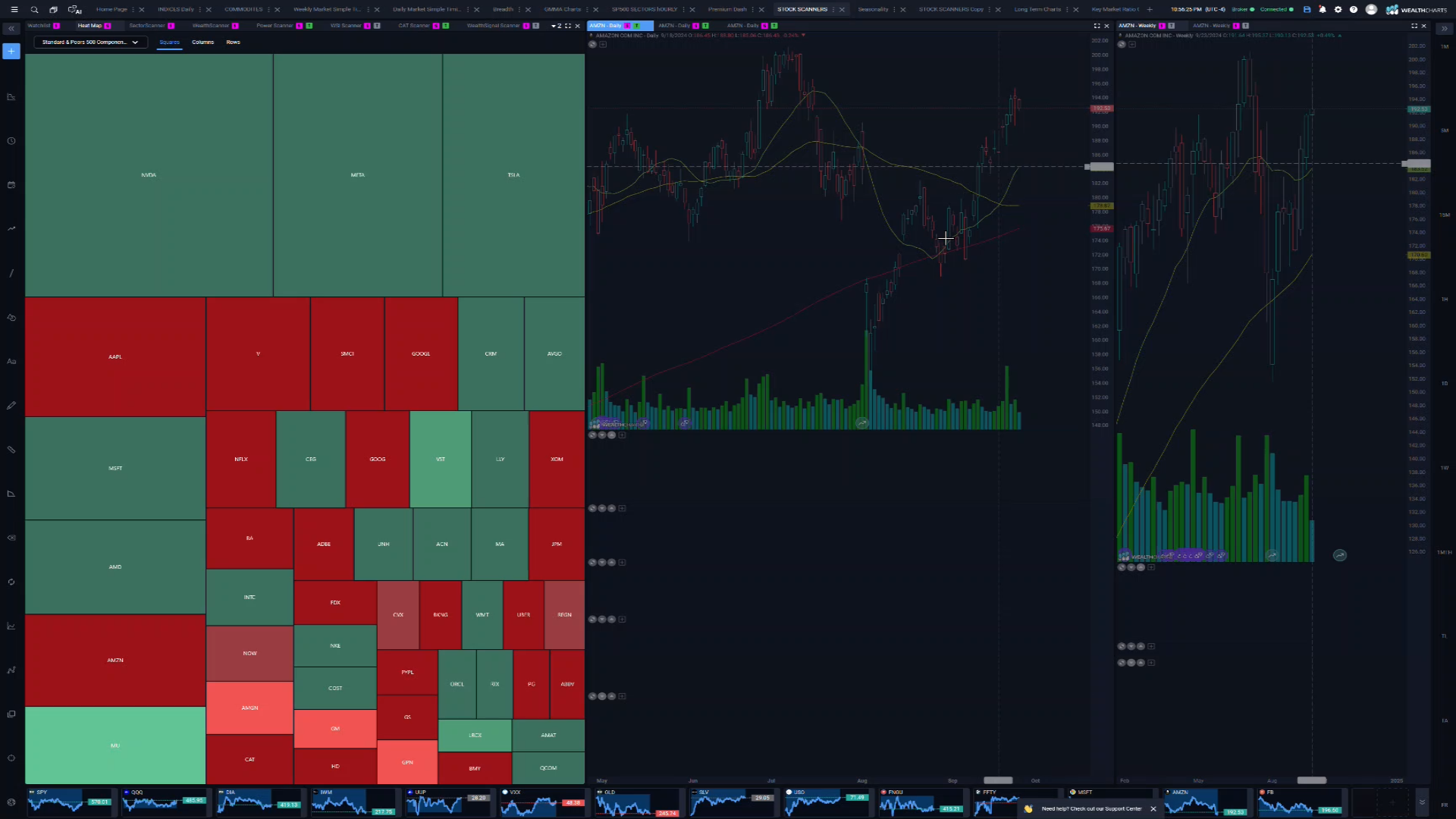Image resolution: width=1456 pixels, height=819 pixels.
Task: Click the save layout disk icon
Action: pyautogui.click(x=1307, y=10)
